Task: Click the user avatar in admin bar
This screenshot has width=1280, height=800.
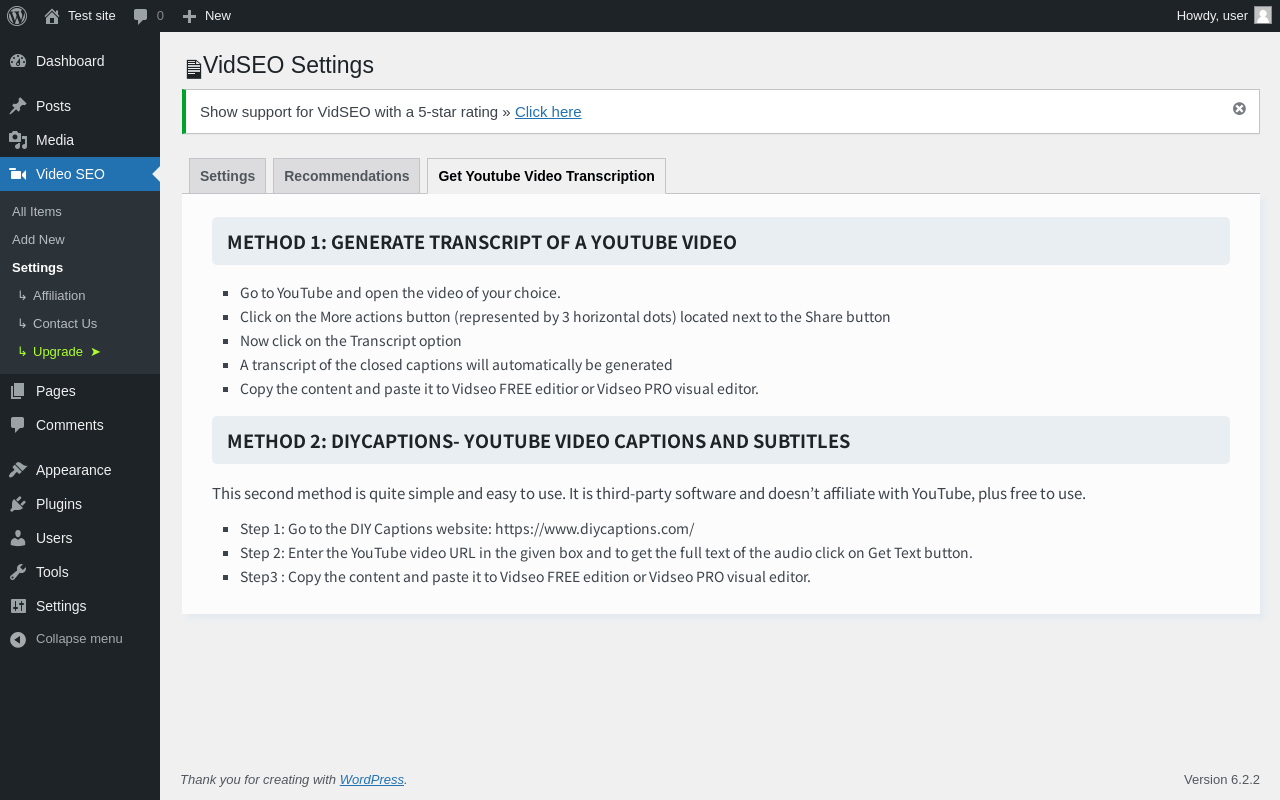Action: point(1263,15)
